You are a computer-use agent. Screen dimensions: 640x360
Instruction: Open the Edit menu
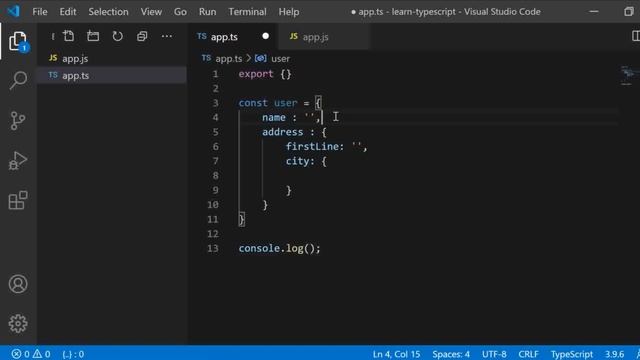(68, 12)
